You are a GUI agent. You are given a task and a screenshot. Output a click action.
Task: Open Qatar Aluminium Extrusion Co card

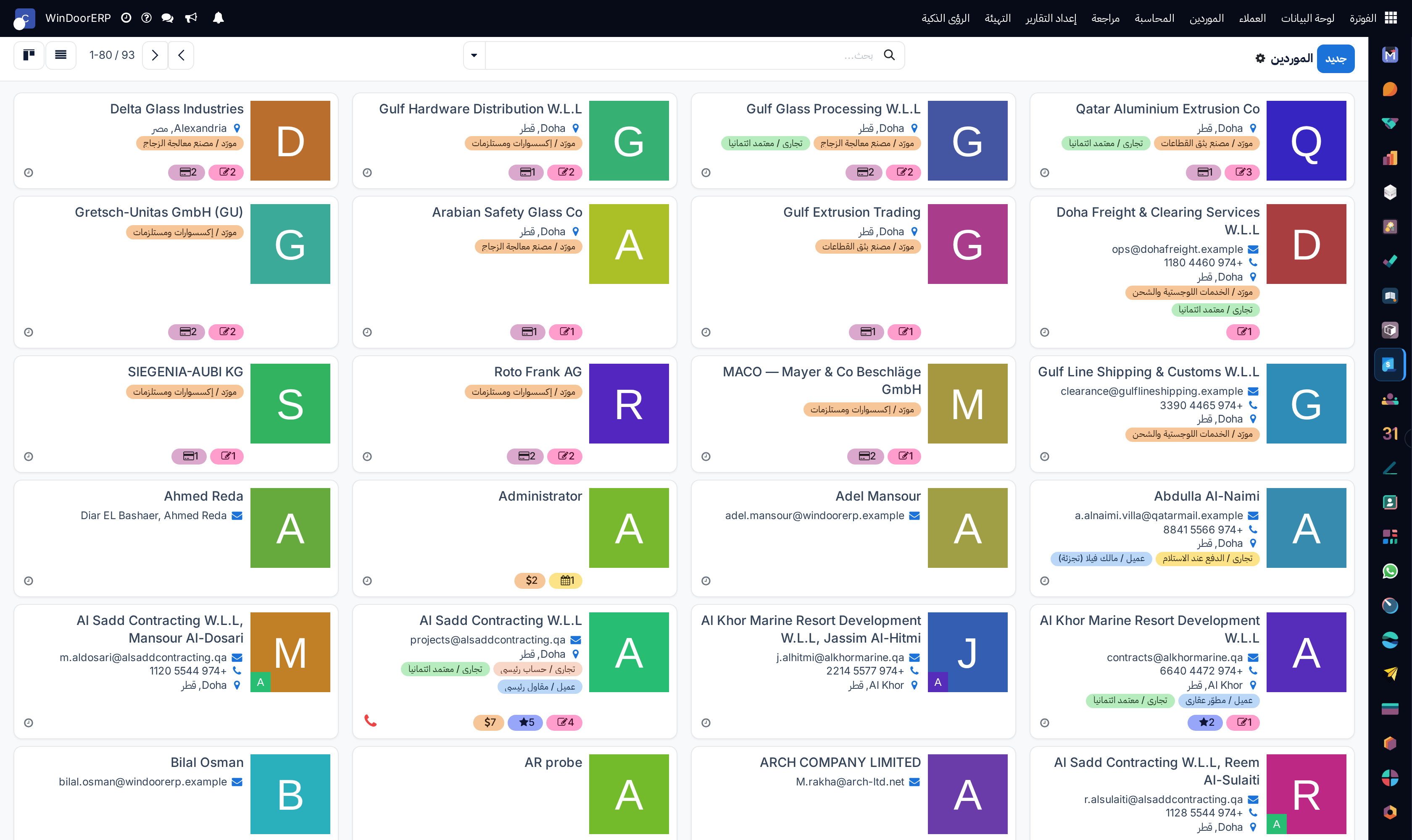pos(1192,140)
